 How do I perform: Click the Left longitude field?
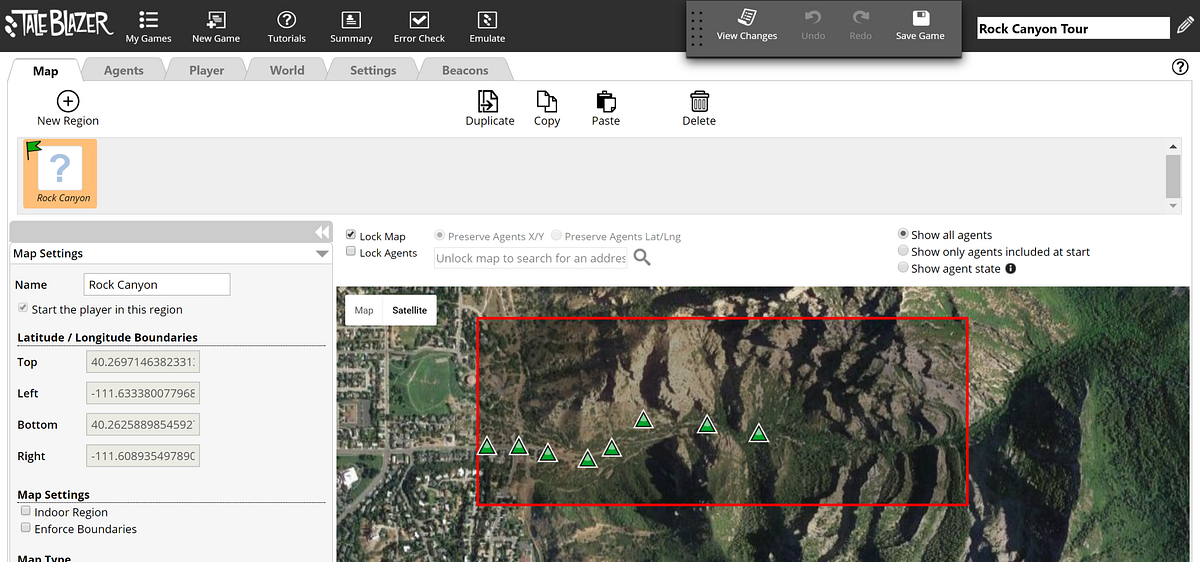tap(143, 393)
